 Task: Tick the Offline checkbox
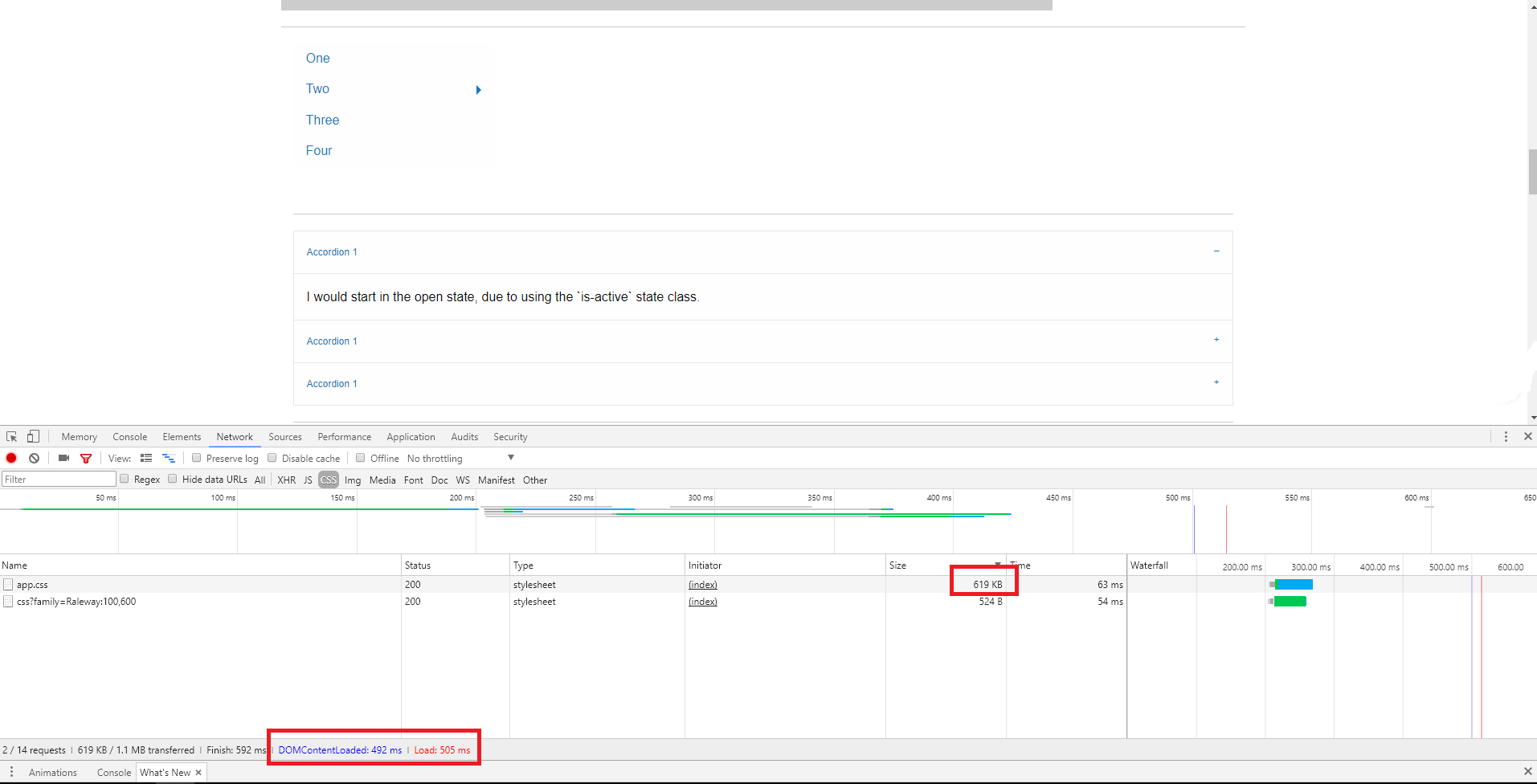tap(361, 458)
